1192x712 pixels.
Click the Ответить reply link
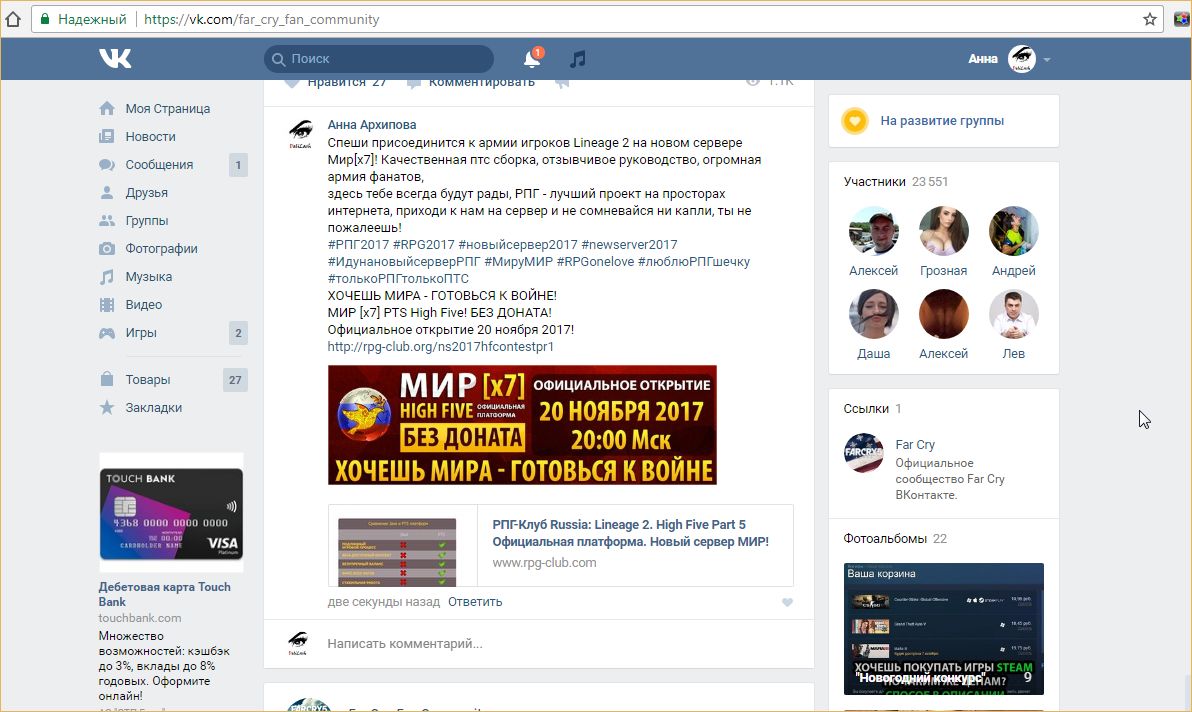pyautogui.click(x=475, y=602)
